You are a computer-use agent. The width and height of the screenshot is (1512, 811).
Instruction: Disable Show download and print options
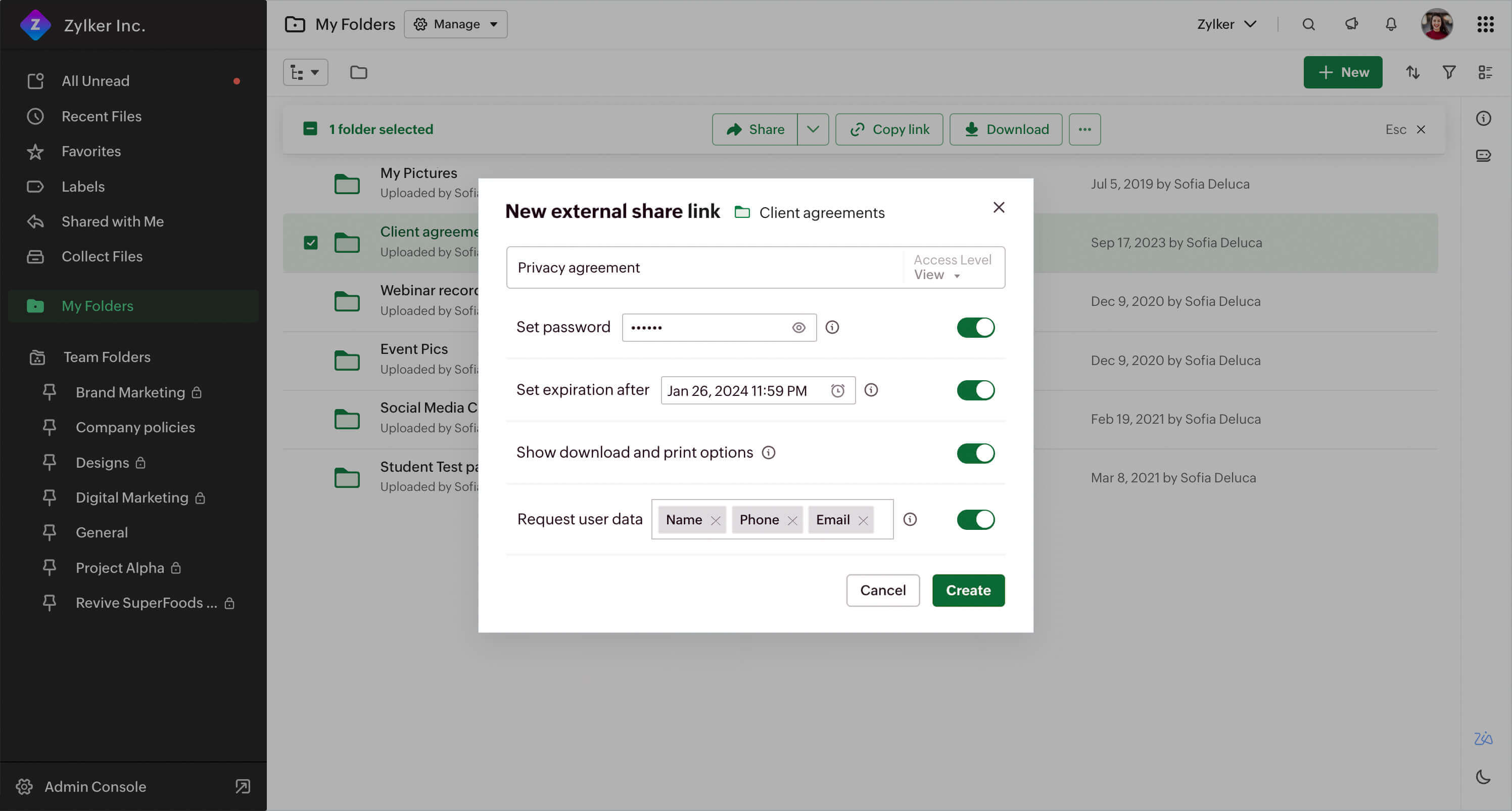pos(975,453)
